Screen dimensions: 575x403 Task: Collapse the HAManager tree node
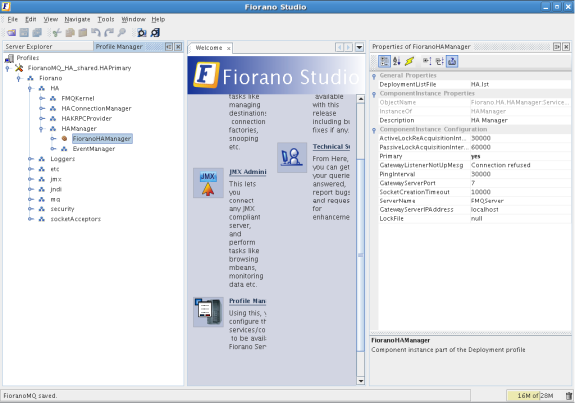tap(42, 129)
